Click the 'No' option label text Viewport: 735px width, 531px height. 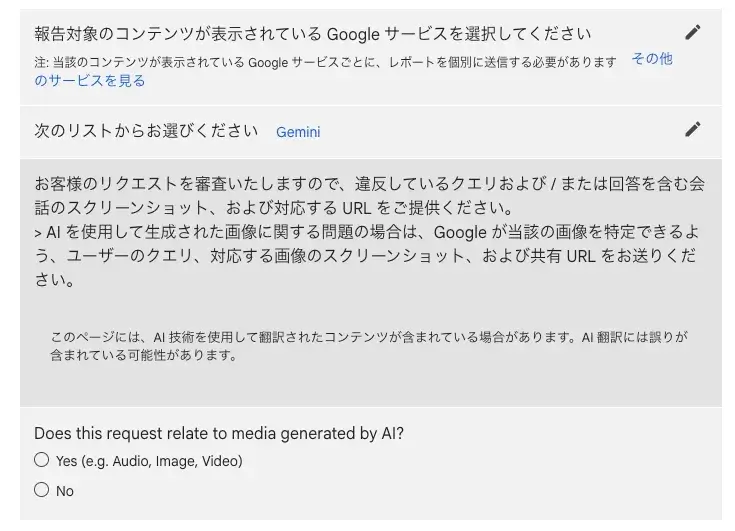(65, 491)
